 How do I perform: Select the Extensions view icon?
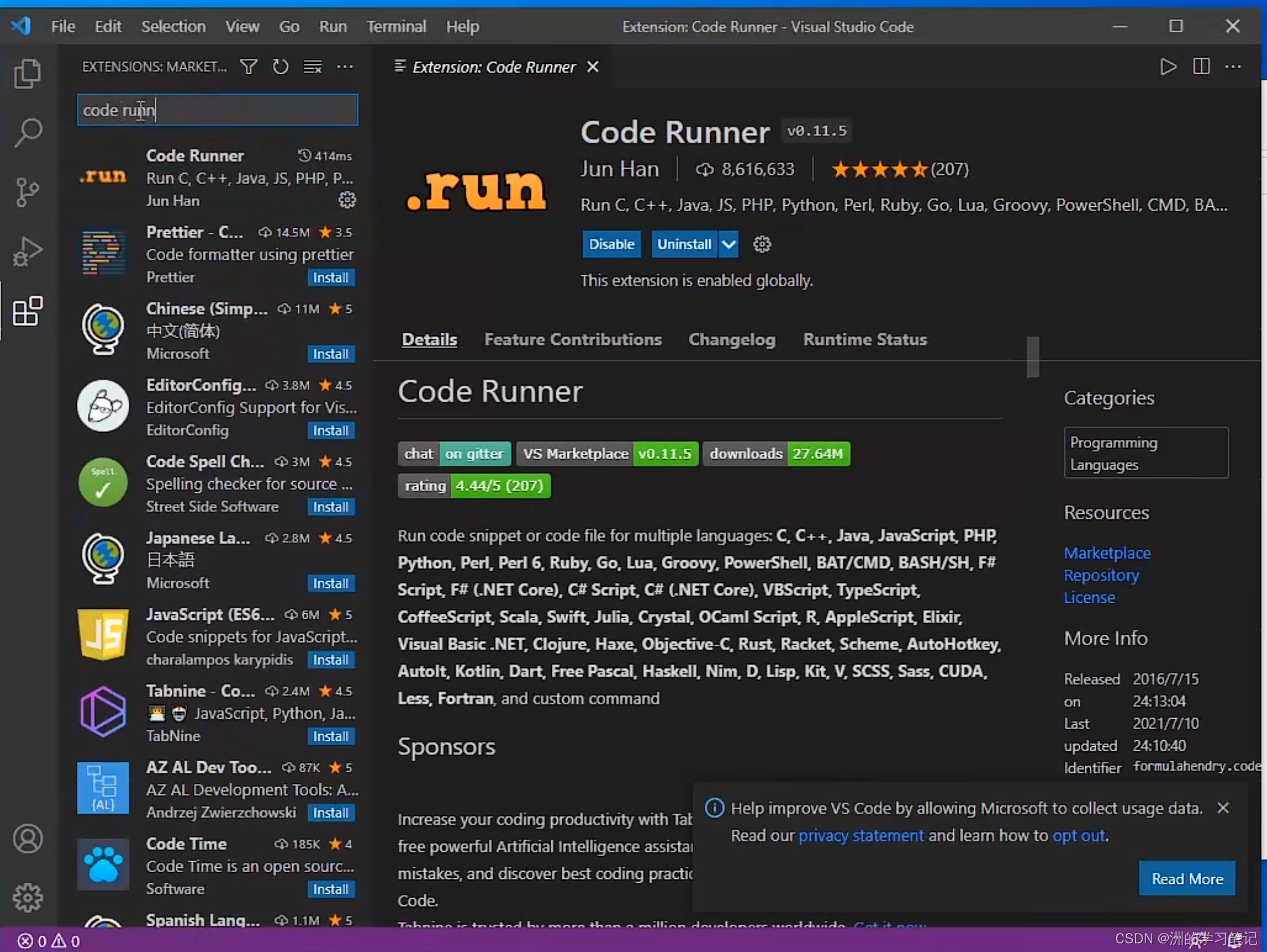[x=28, y=311]
